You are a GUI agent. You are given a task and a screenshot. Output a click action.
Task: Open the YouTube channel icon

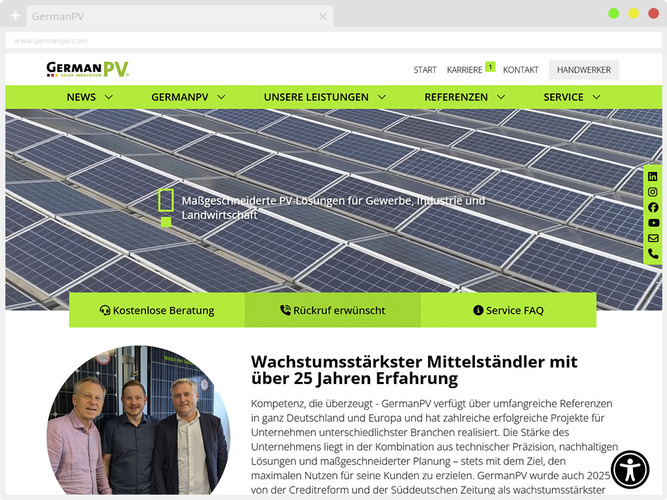(x=653, y=223)
